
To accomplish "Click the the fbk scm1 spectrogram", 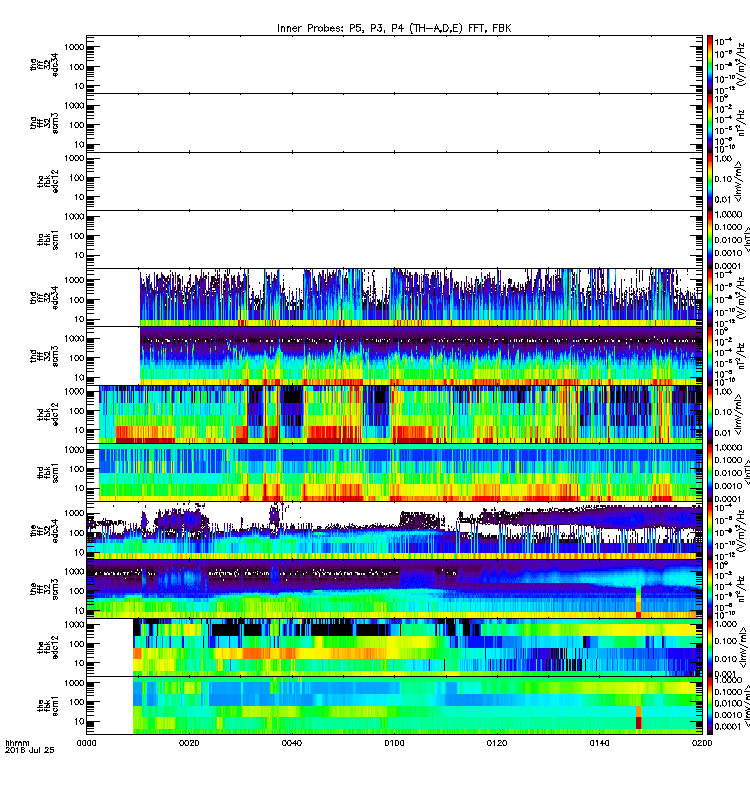I will click(394, 705).
